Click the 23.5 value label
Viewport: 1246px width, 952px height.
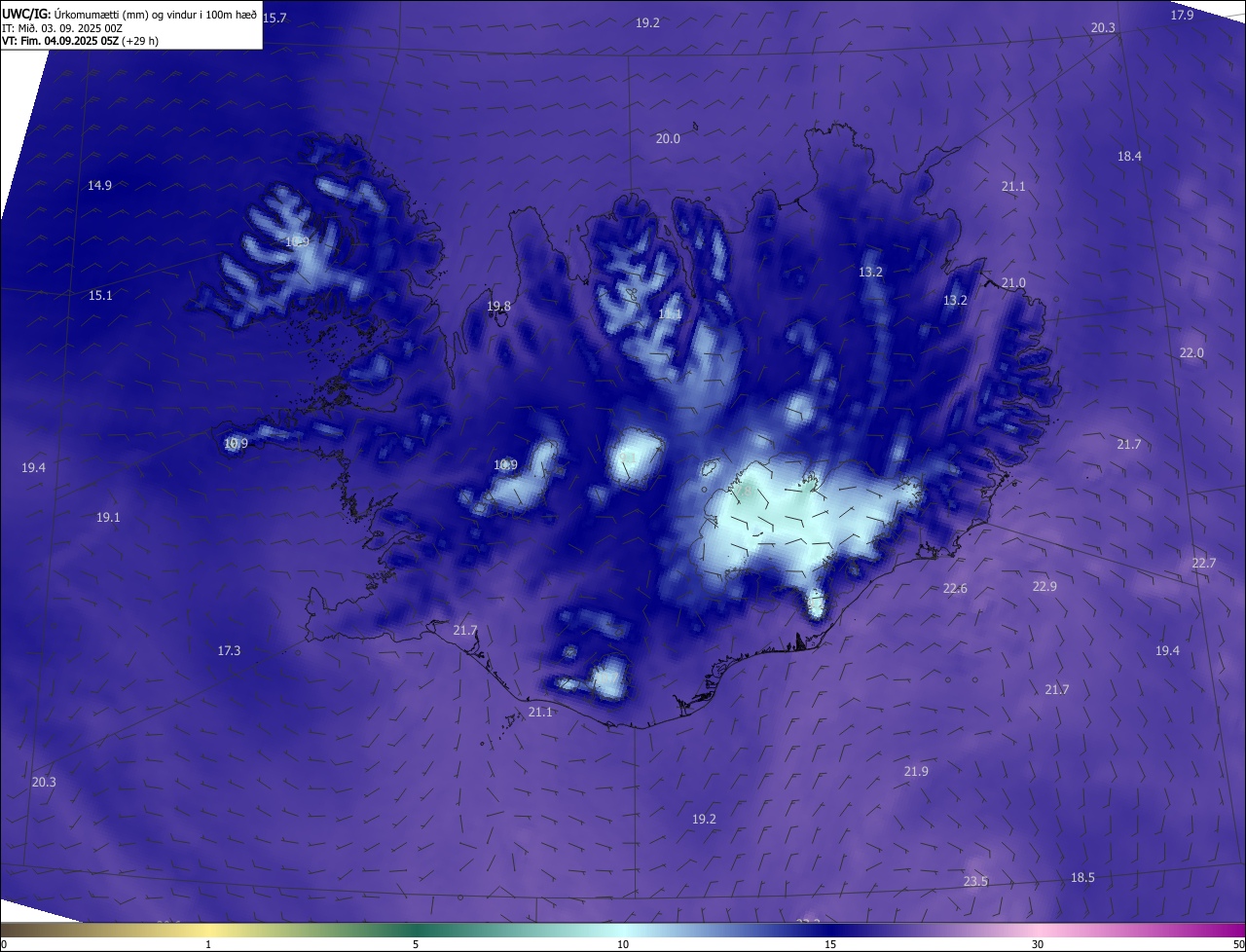coord(975,881)
